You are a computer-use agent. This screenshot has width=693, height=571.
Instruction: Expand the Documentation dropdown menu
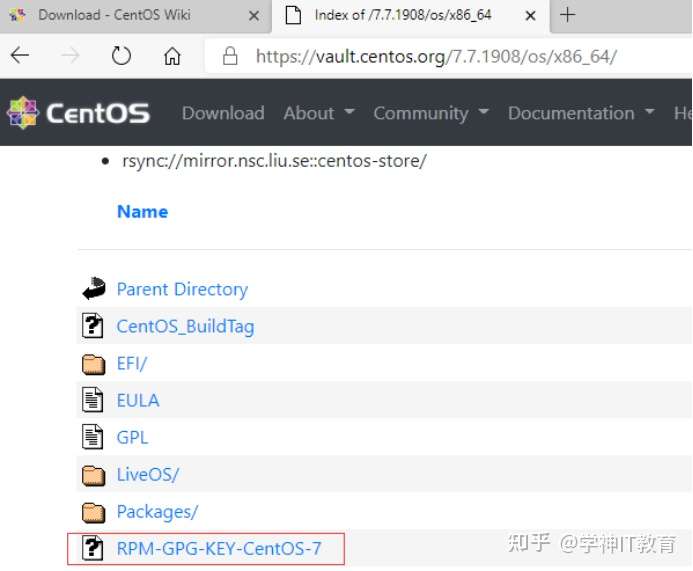click(581, 113)
